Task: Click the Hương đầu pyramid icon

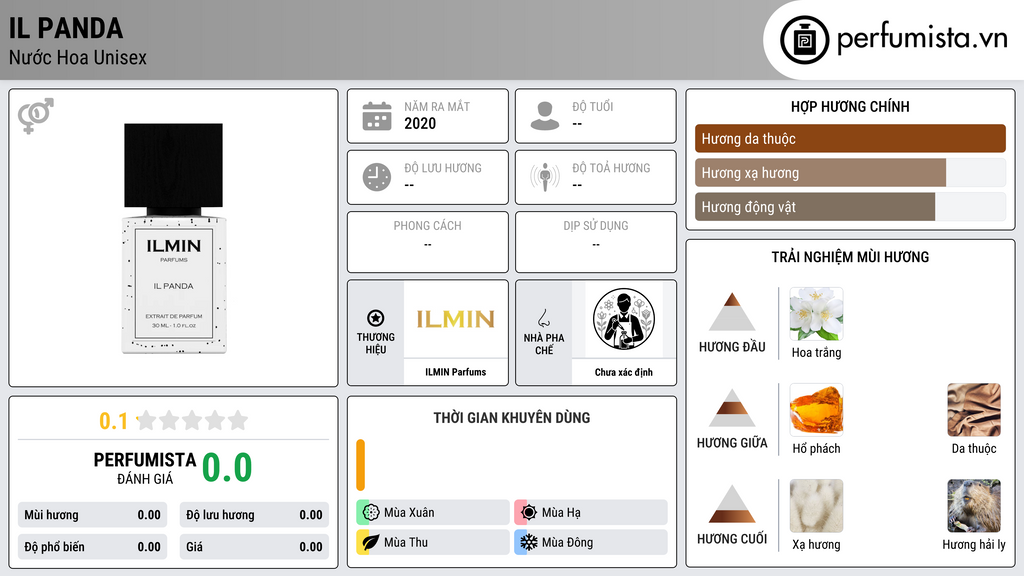Action: [732, 312]
